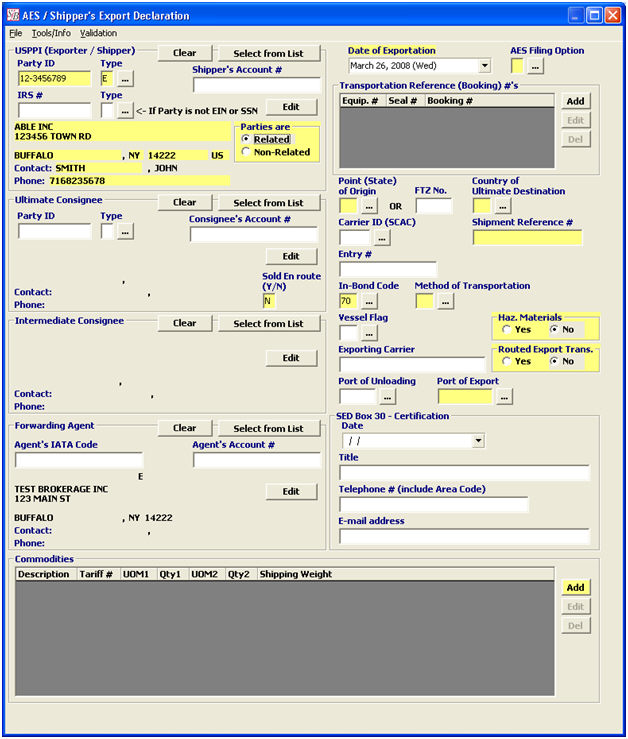This screenshot has height=739, width=628.
Task: Clear the Intermediate Consignee section
Action: [185, 323]
